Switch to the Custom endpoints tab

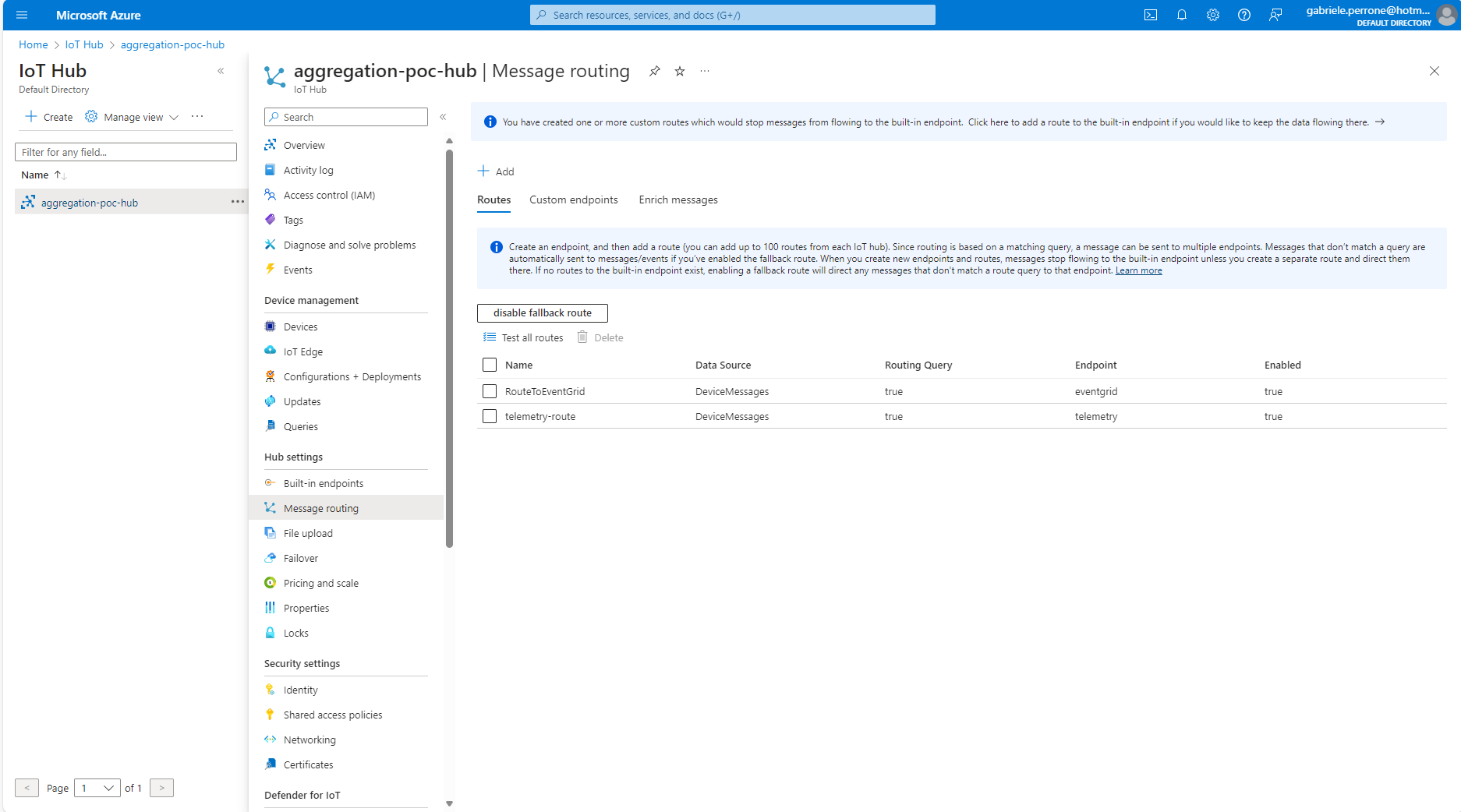(573, 199)
